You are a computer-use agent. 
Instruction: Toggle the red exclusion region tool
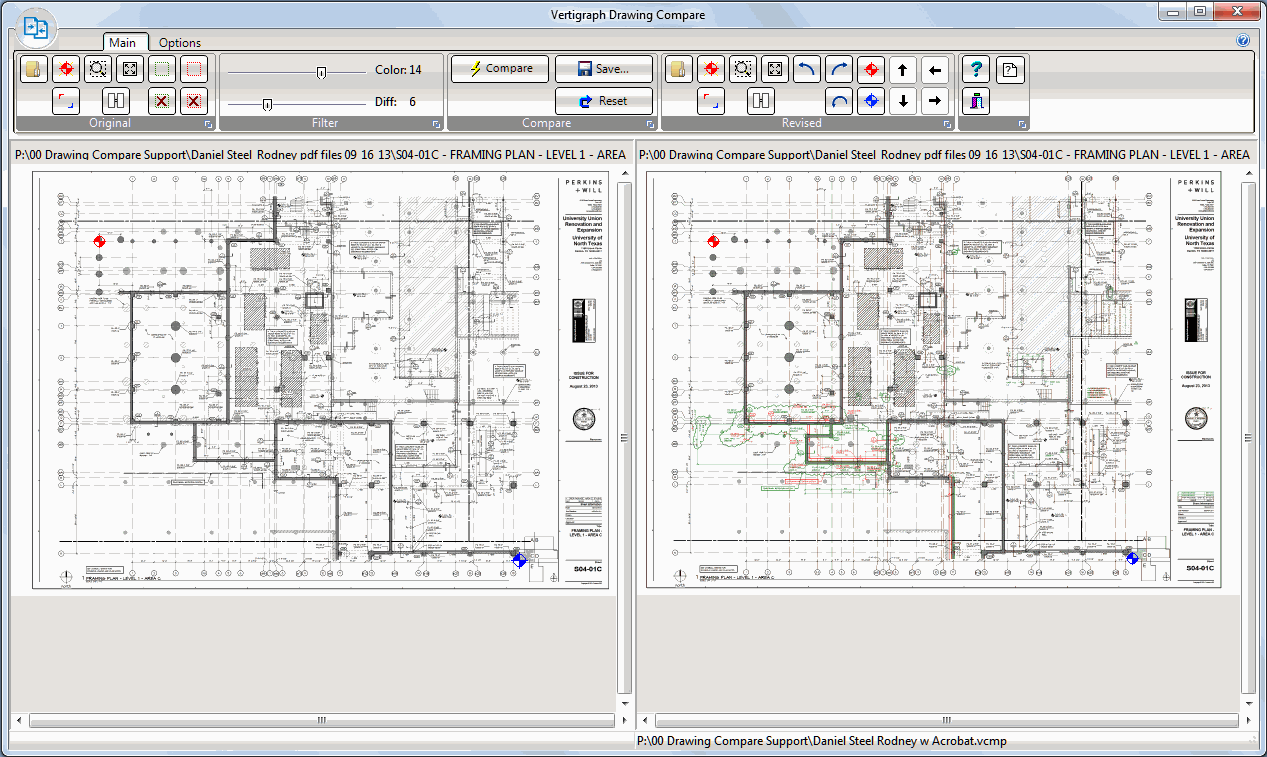(x=194, y=69)
